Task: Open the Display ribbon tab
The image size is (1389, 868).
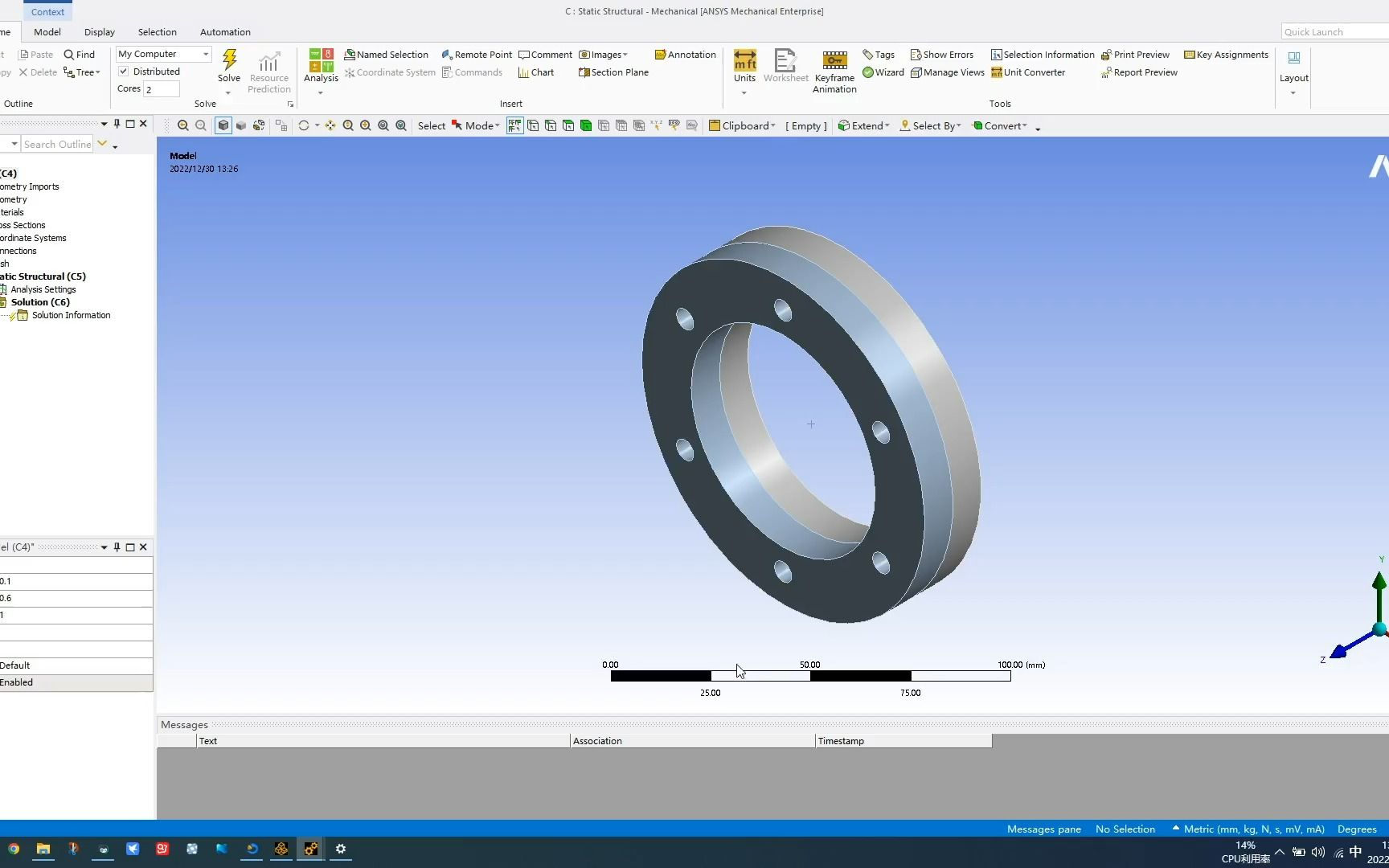Action: tap(99, 32)
